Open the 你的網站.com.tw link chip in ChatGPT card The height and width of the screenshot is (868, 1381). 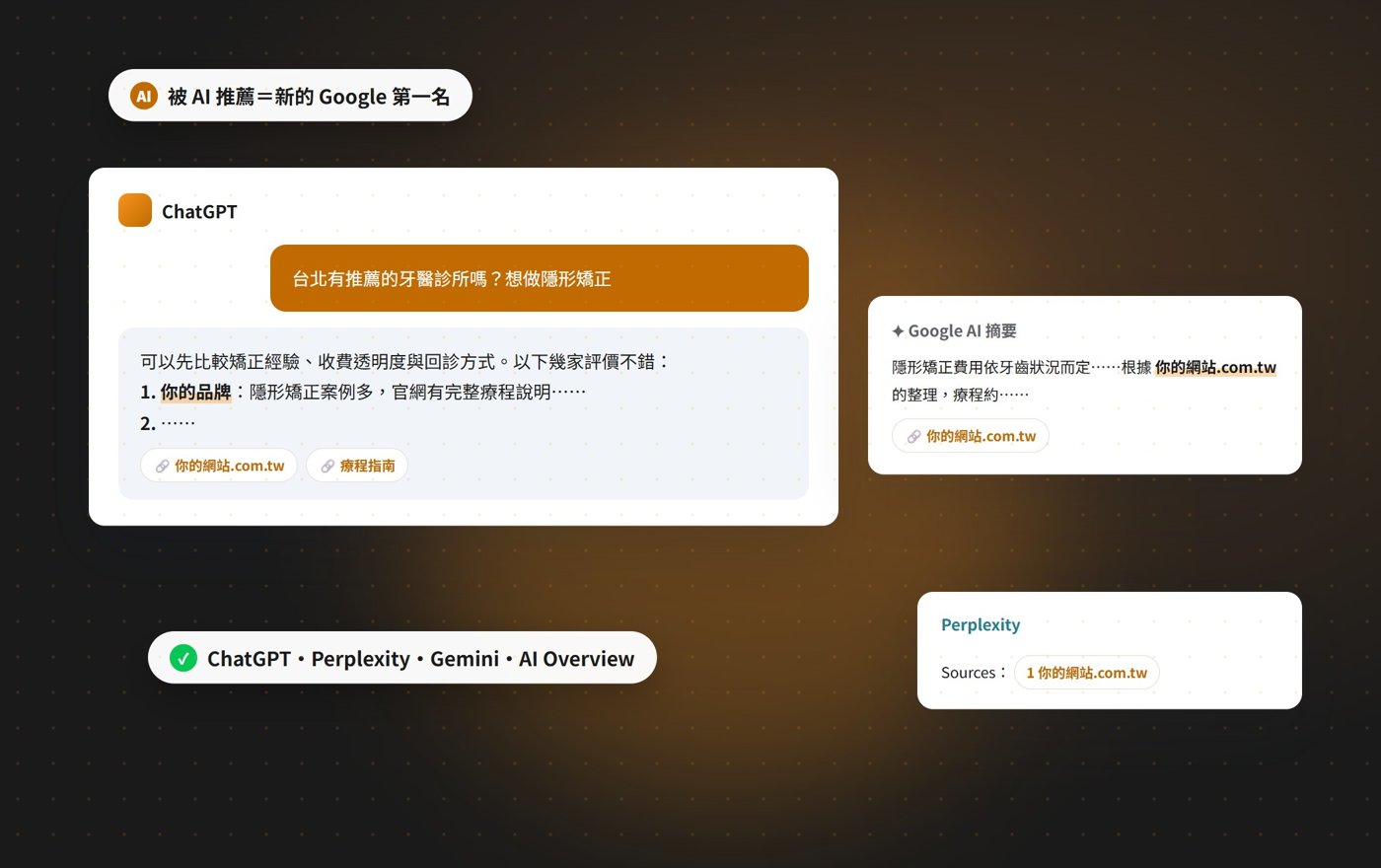coord(219,466)
